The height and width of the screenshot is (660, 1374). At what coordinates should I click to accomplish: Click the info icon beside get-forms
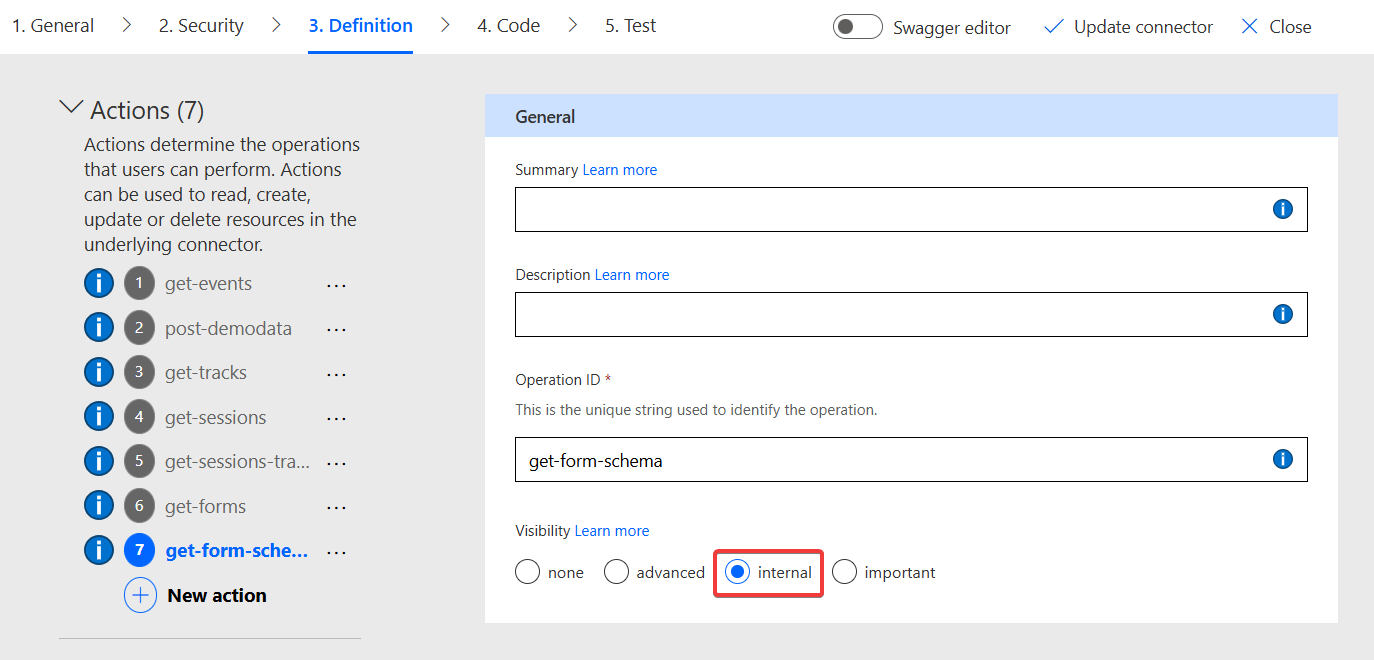[99, 506]
